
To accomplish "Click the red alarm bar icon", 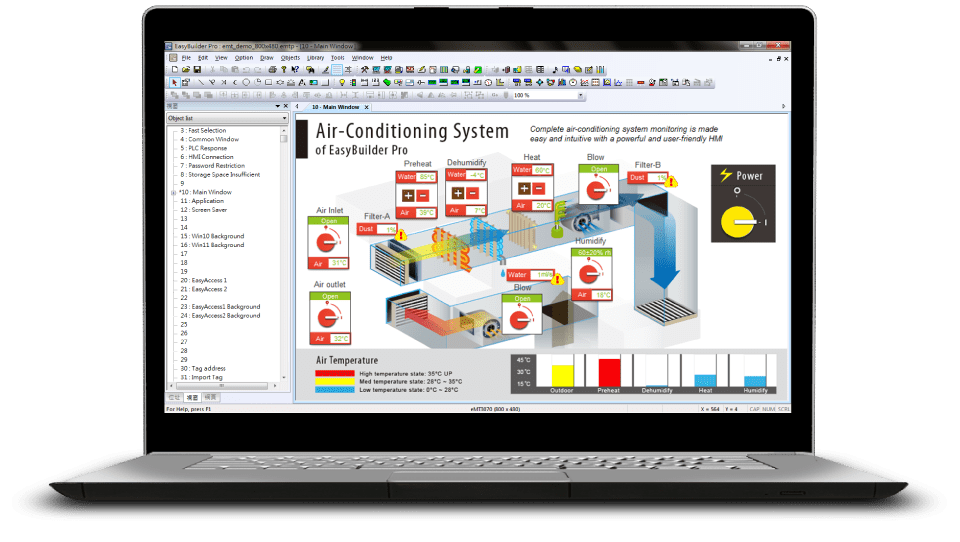I will 640,82.
